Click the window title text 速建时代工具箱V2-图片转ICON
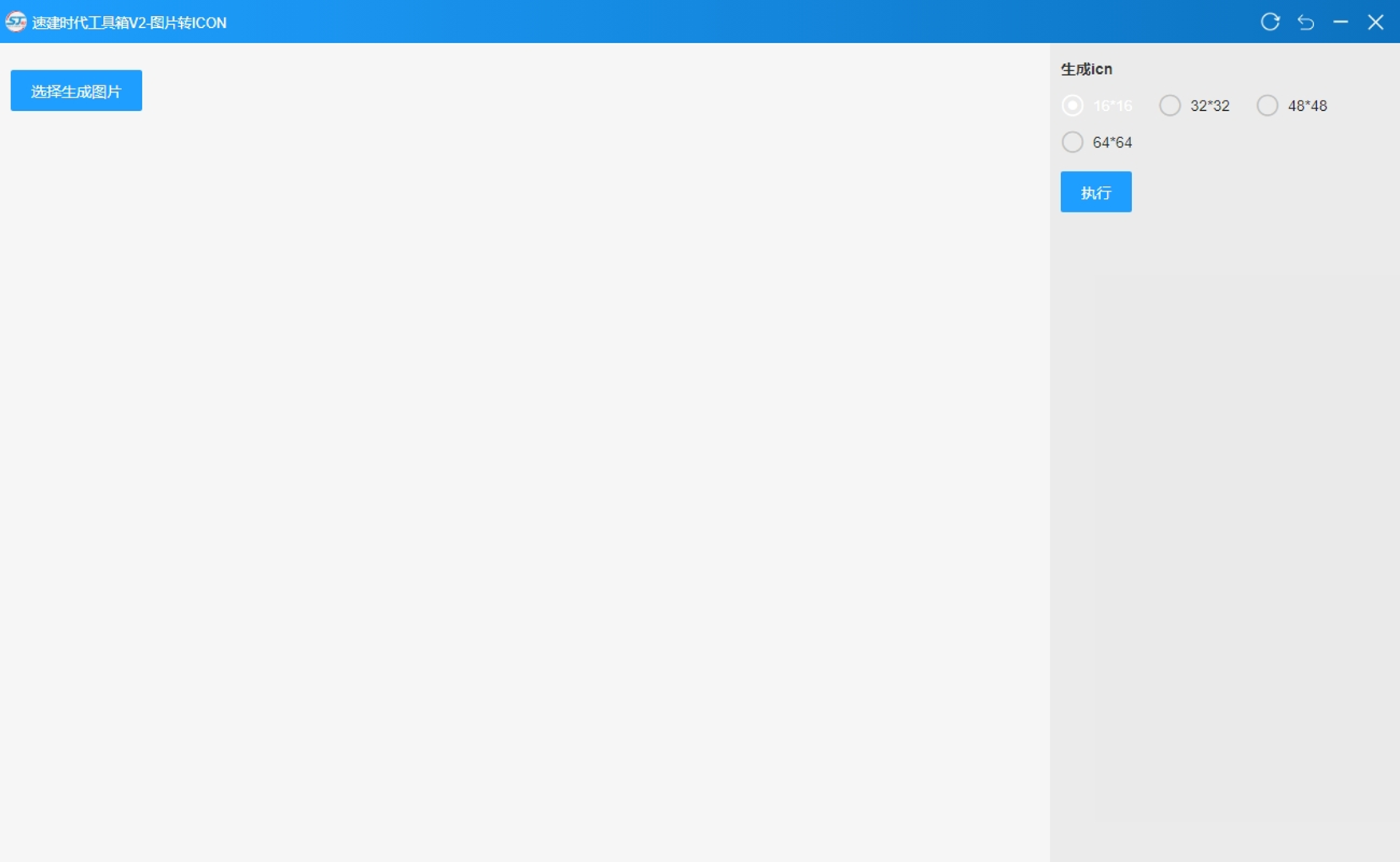 coord(129,23)
